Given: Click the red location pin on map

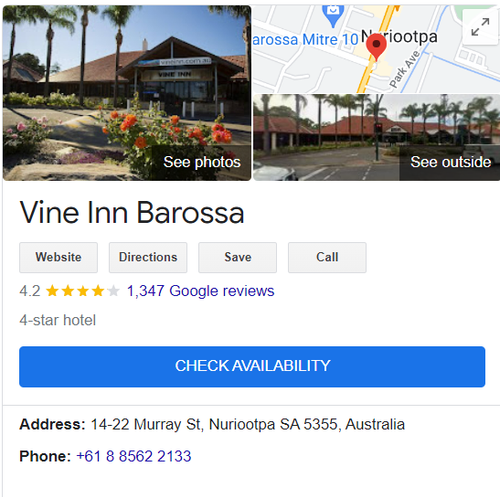Looking at the screenshot, I should point(376,47).
